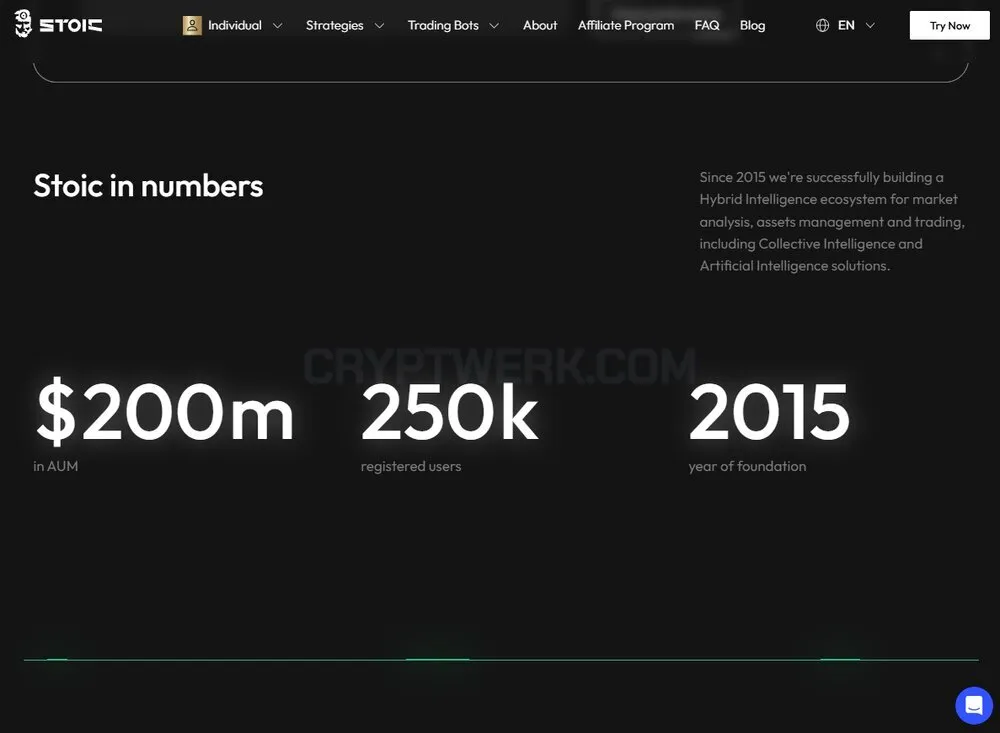The width and height of the screenshot is (1000, 733).
Task: Expand the Individual dropdown chevron
Action: click(x=277, y=26)
